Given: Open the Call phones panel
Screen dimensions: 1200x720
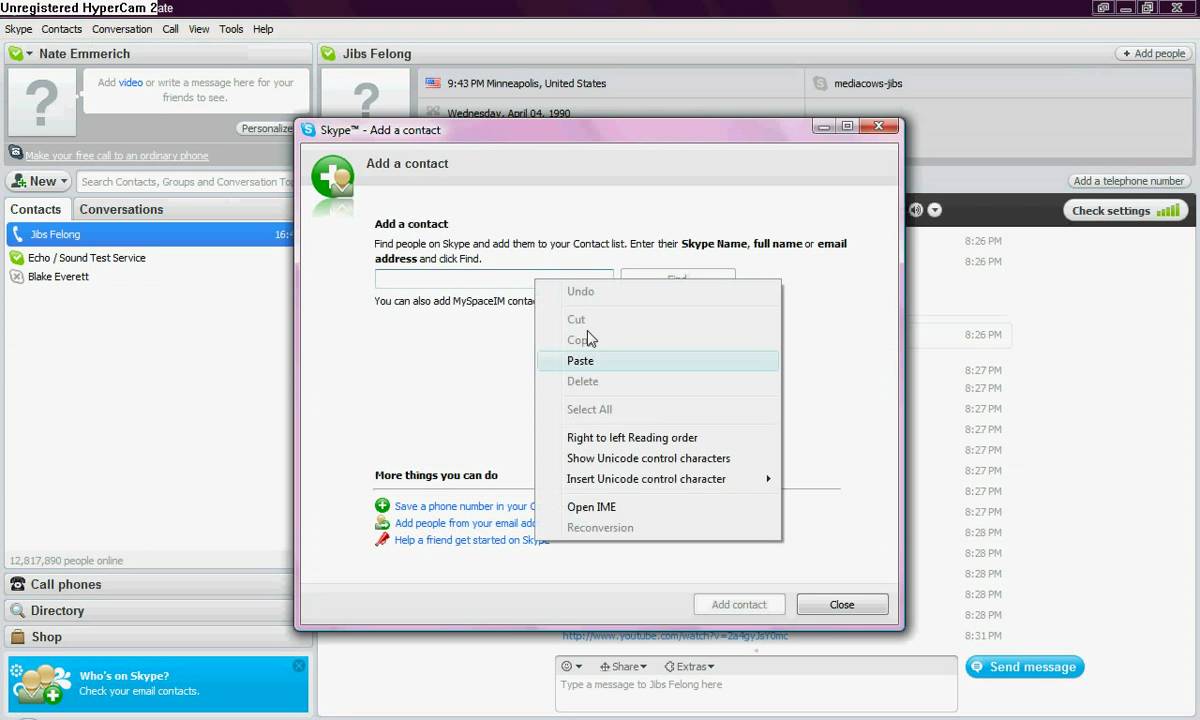Looking at the screenshot, I should point(156,584).
